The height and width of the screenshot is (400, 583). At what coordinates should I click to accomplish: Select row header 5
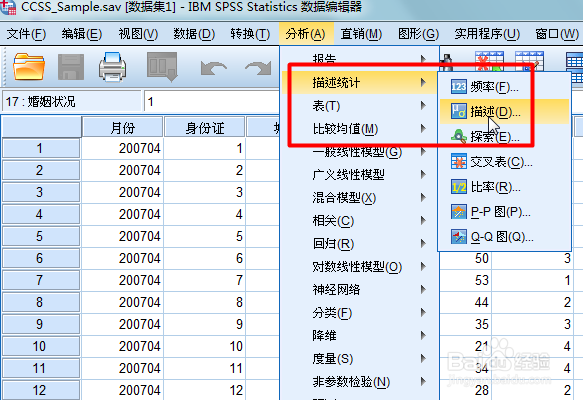click(x=41, y=236)
